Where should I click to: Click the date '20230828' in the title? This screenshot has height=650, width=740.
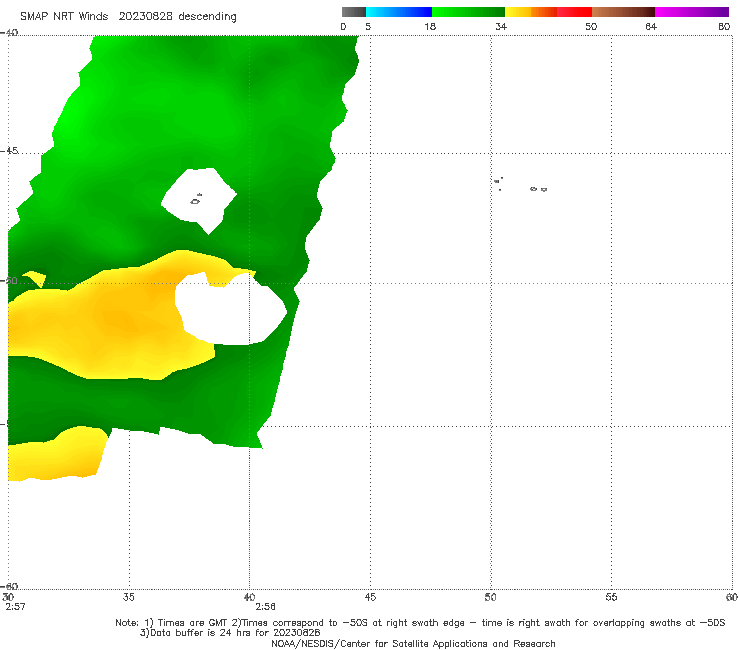(145, 17)
